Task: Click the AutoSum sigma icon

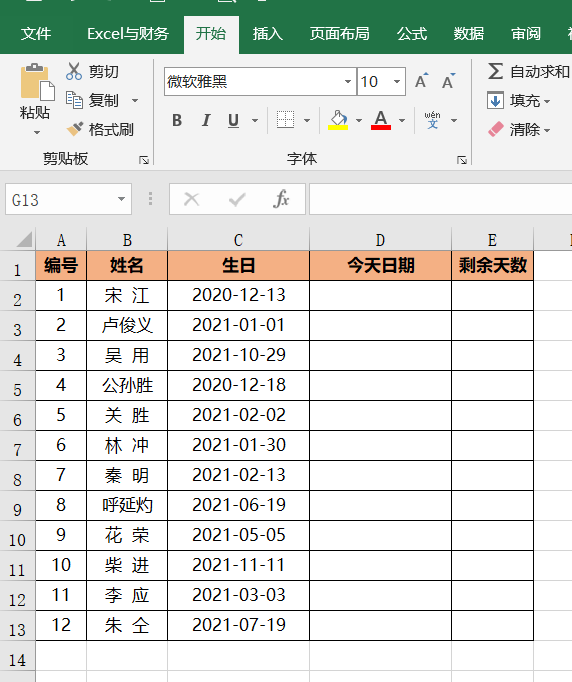Action: tap(495, 71)
